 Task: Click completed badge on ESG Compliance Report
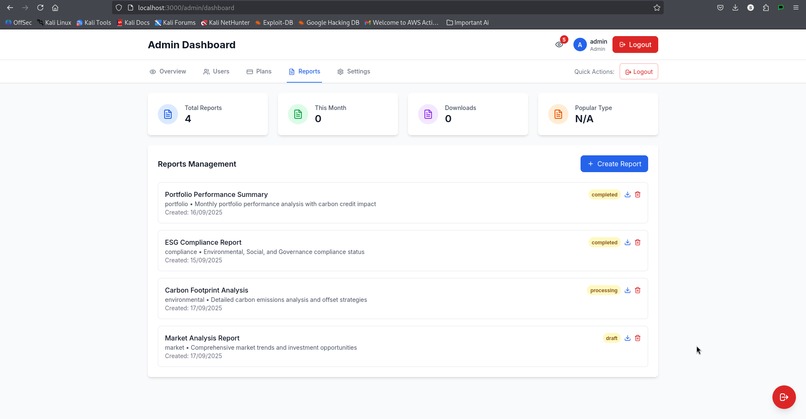[x=604, y=243]
